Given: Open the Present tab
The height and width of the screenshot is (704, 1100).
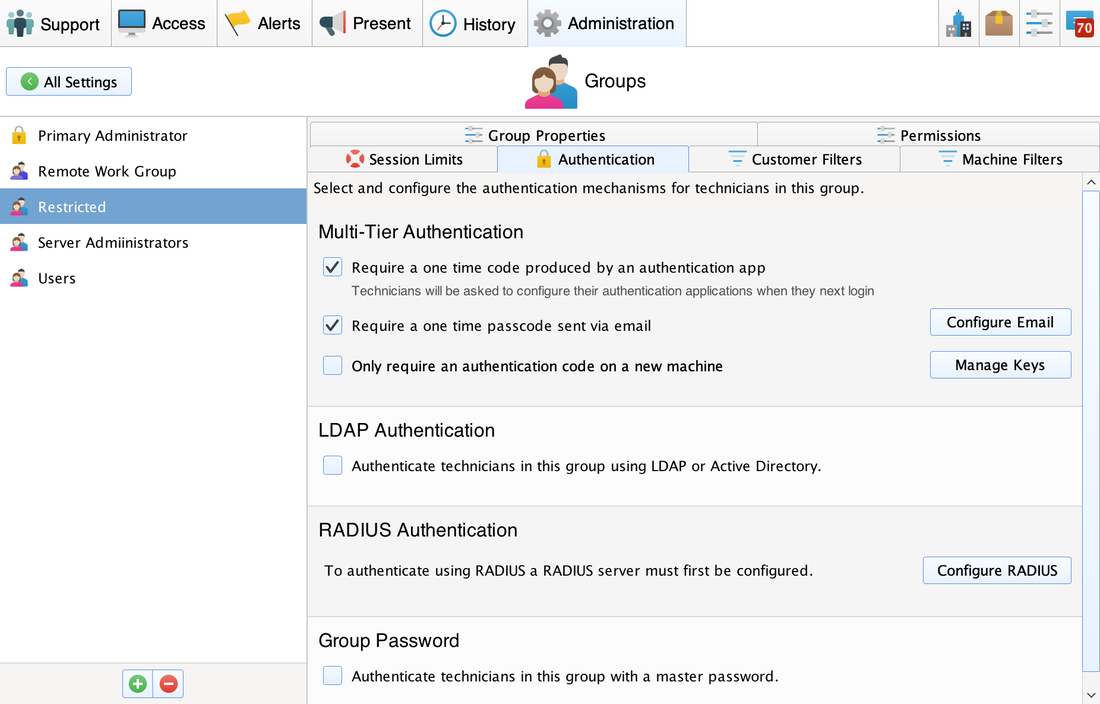Looking at the screenshot, I should point(367,23).
